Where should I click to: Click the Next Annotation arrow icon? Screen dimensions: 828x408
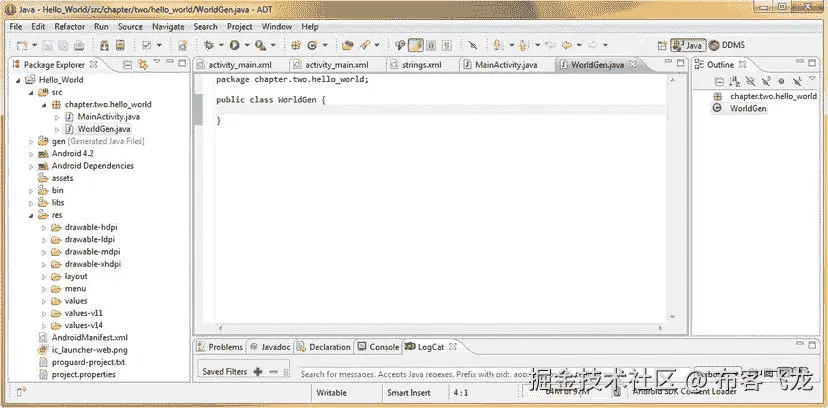[x=496, y=45]
